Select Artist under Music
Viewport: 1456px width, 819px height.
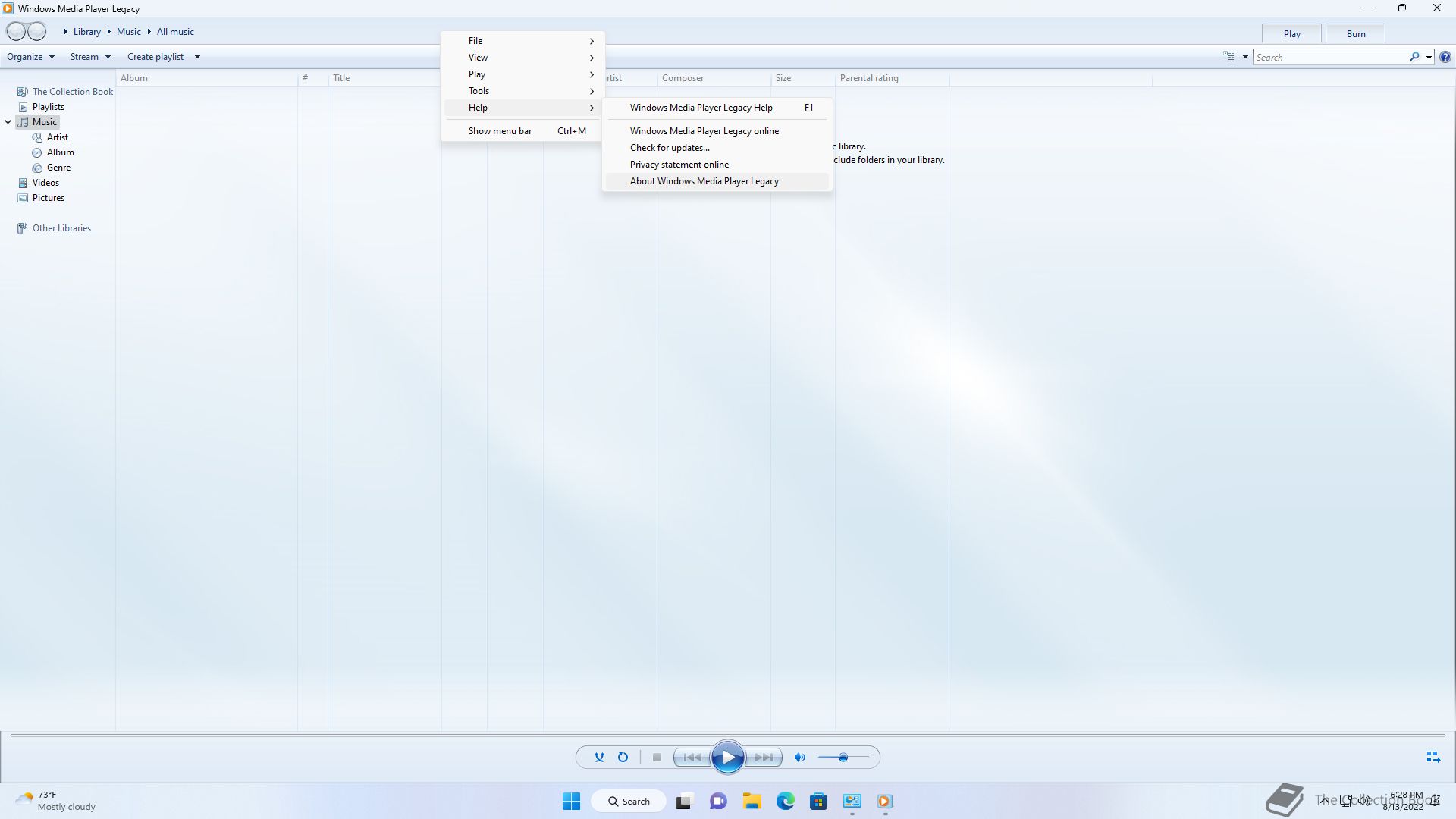[50, 137]
